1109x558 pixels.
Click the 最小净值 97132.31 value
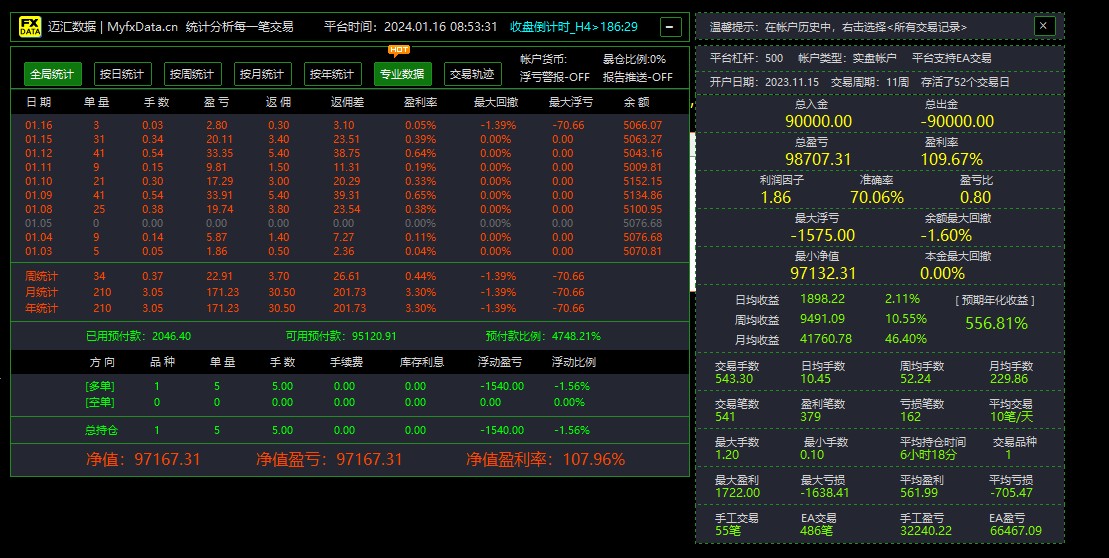pyautogui.click(x=823, y=273)
